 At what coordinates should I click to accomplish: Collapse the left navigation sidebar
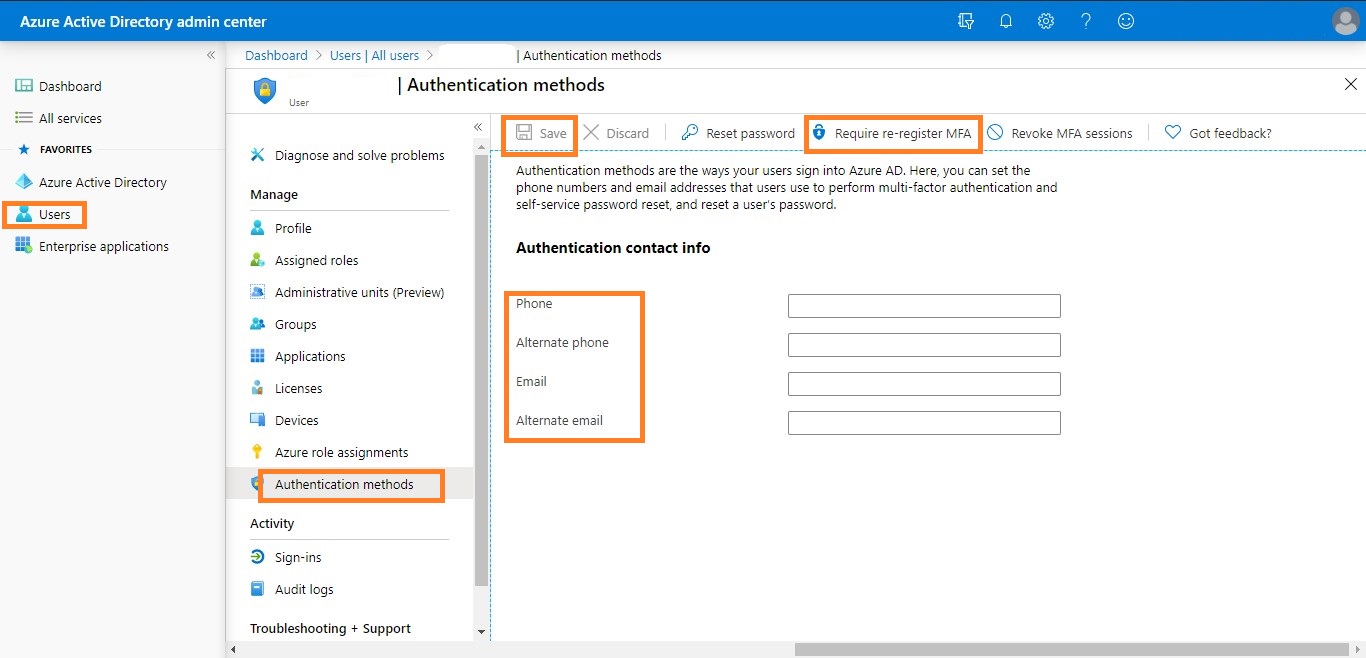(x=211, y=55)
